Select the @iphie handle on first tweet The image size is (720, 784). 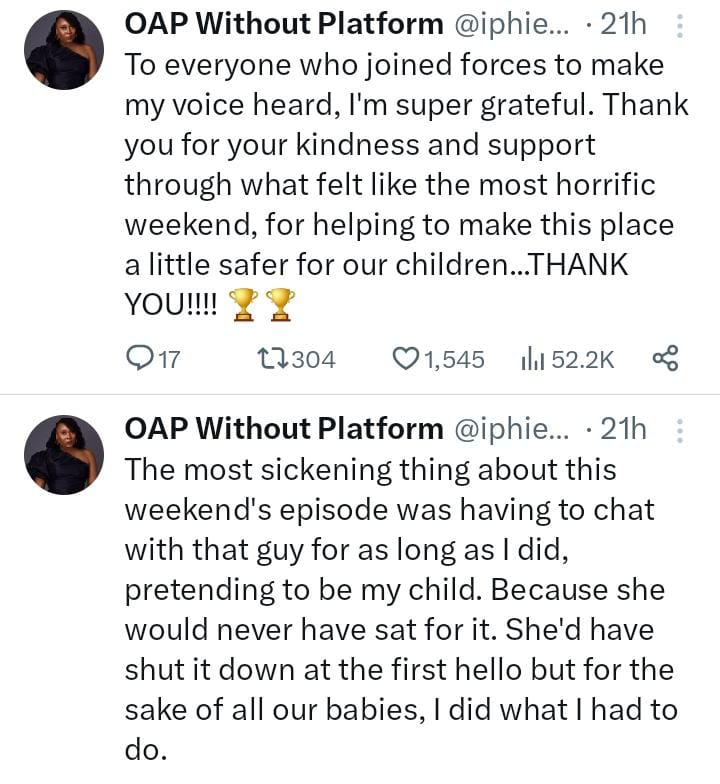click(x=511, y=25)
